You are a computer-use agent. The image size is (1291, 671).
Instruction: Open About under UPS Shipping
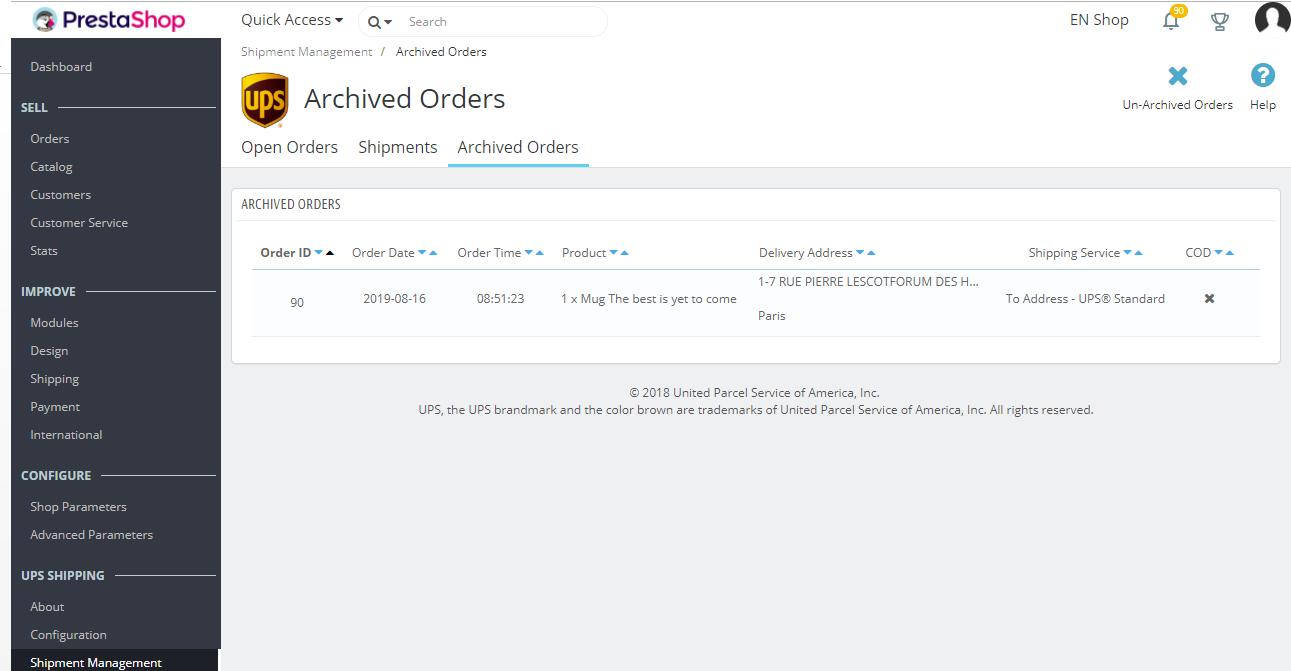point(47,607)
